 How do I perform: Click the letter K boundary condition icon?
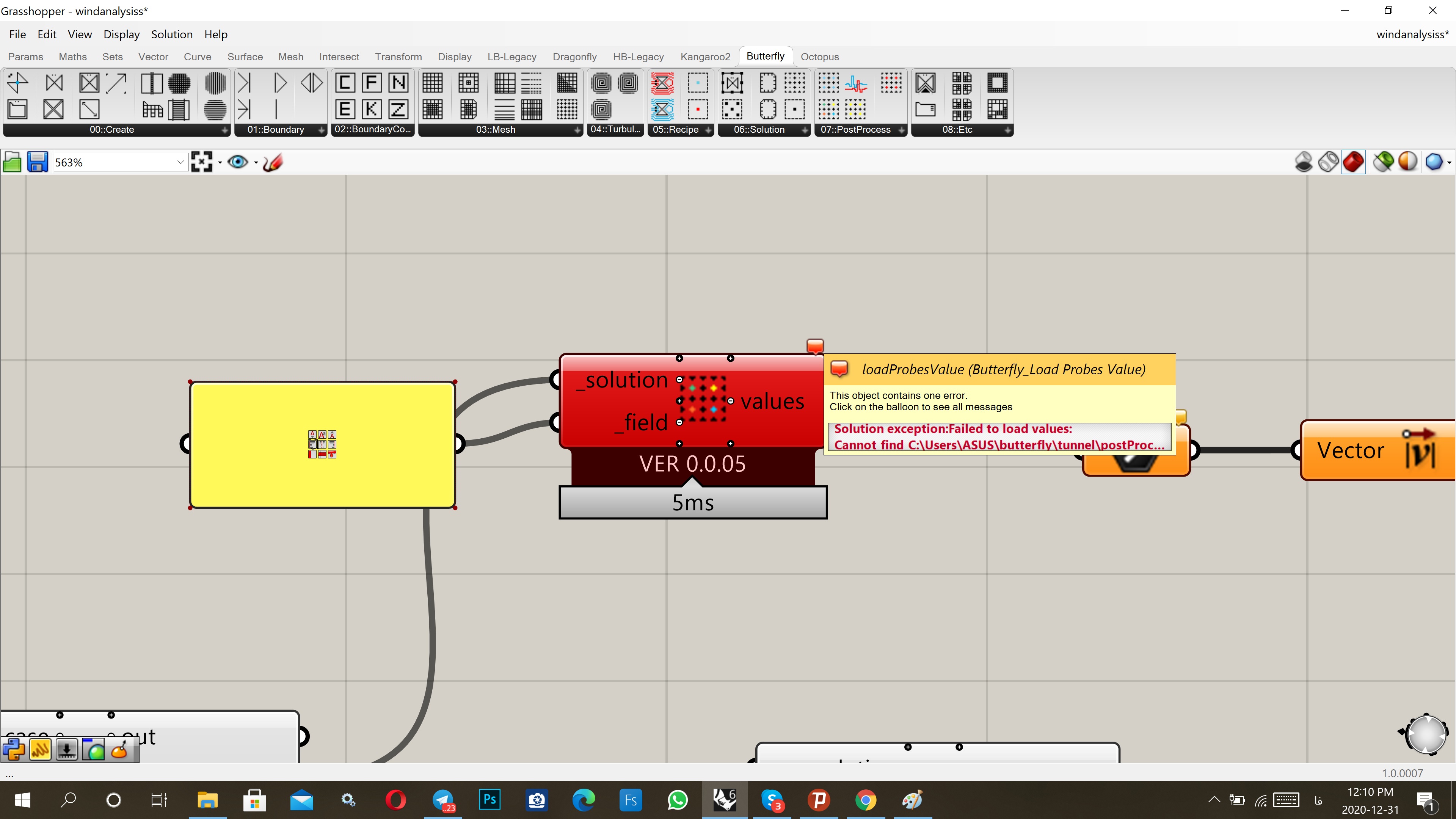(371, 108)
